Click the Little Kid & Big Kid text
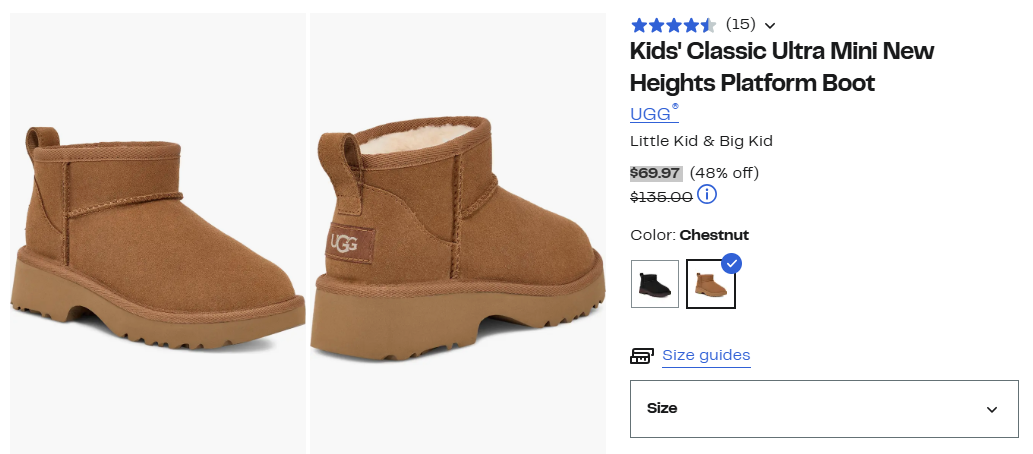1033x454 pixels. click(701, 141)
